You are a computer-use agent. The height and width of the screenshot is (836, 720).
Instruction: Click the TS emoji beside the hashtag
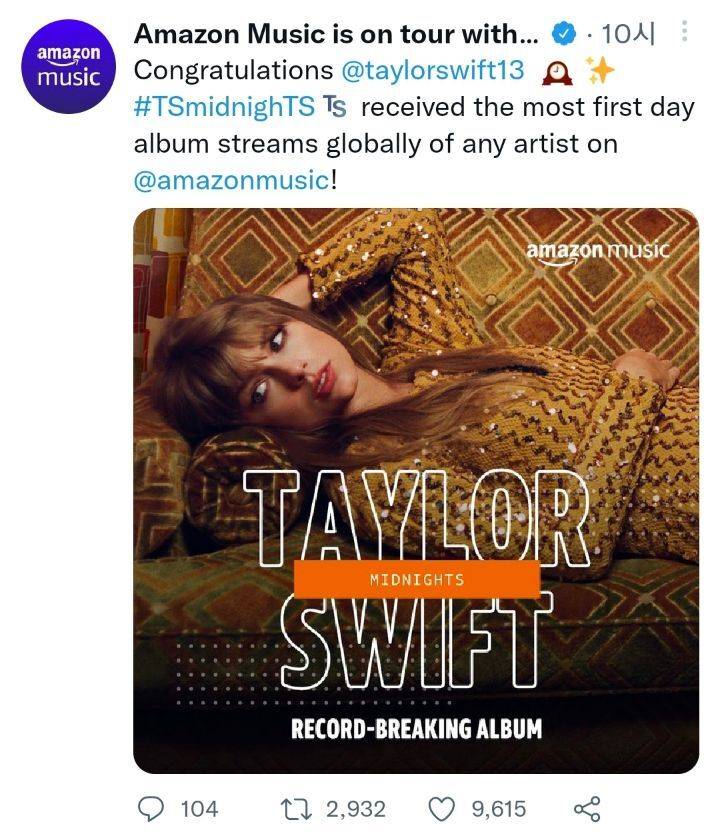pyautogui.click(x=335, y=108)
